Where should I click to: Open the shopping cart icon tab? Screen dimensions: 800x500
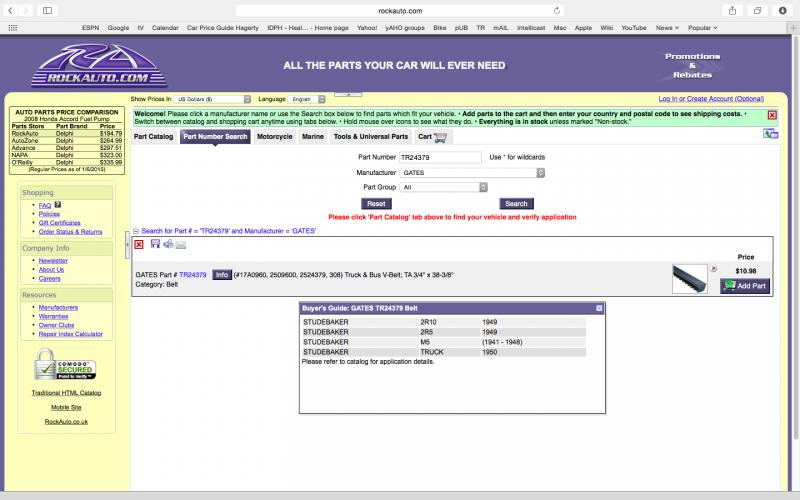(x=433, y=137)
